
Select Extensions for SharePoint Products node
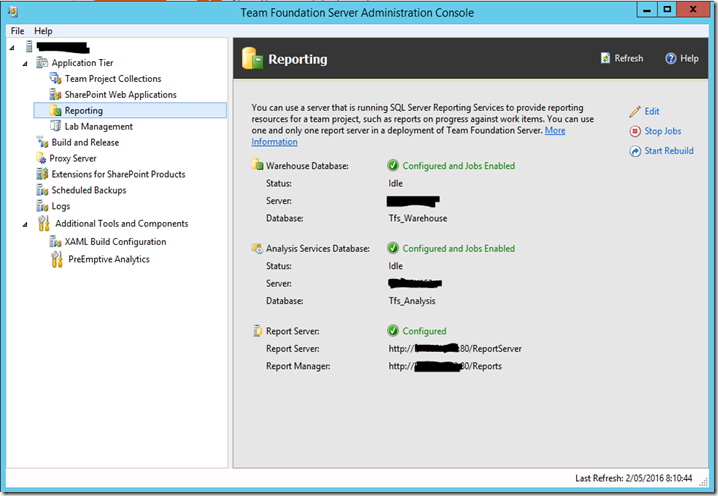click(x=118, y=174)
